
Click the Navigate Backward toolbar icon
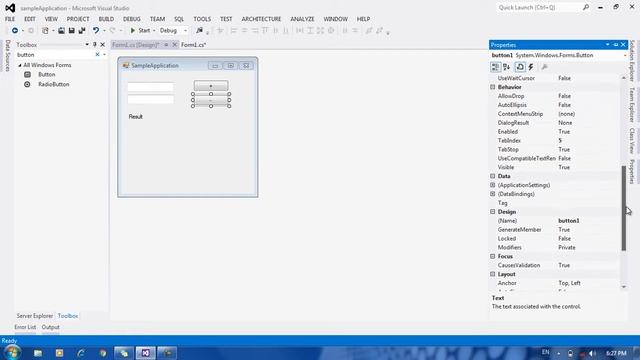[15, 31]
